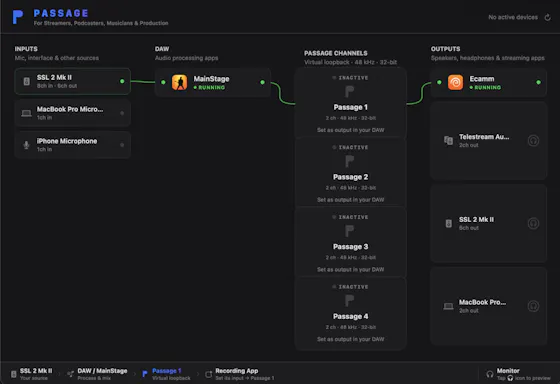This screenshot has height=384, width=560.
Task: Click the footer DAW routing icon
Action: click(x=70, y=374)
